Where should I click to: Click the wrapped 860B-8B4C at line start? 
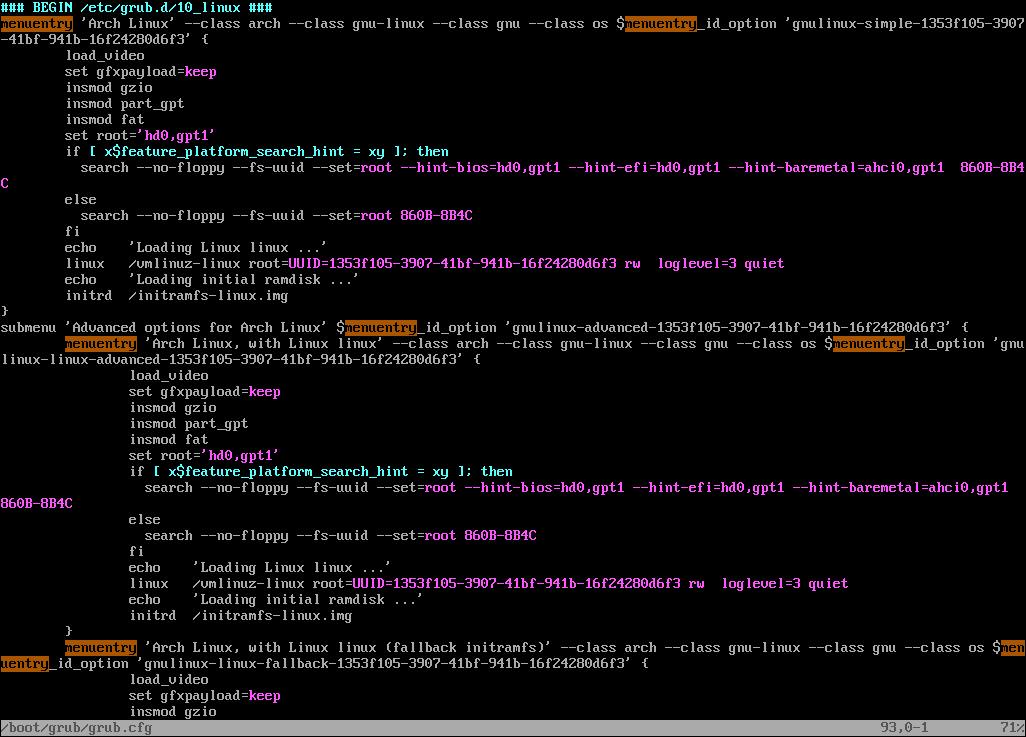37,504
